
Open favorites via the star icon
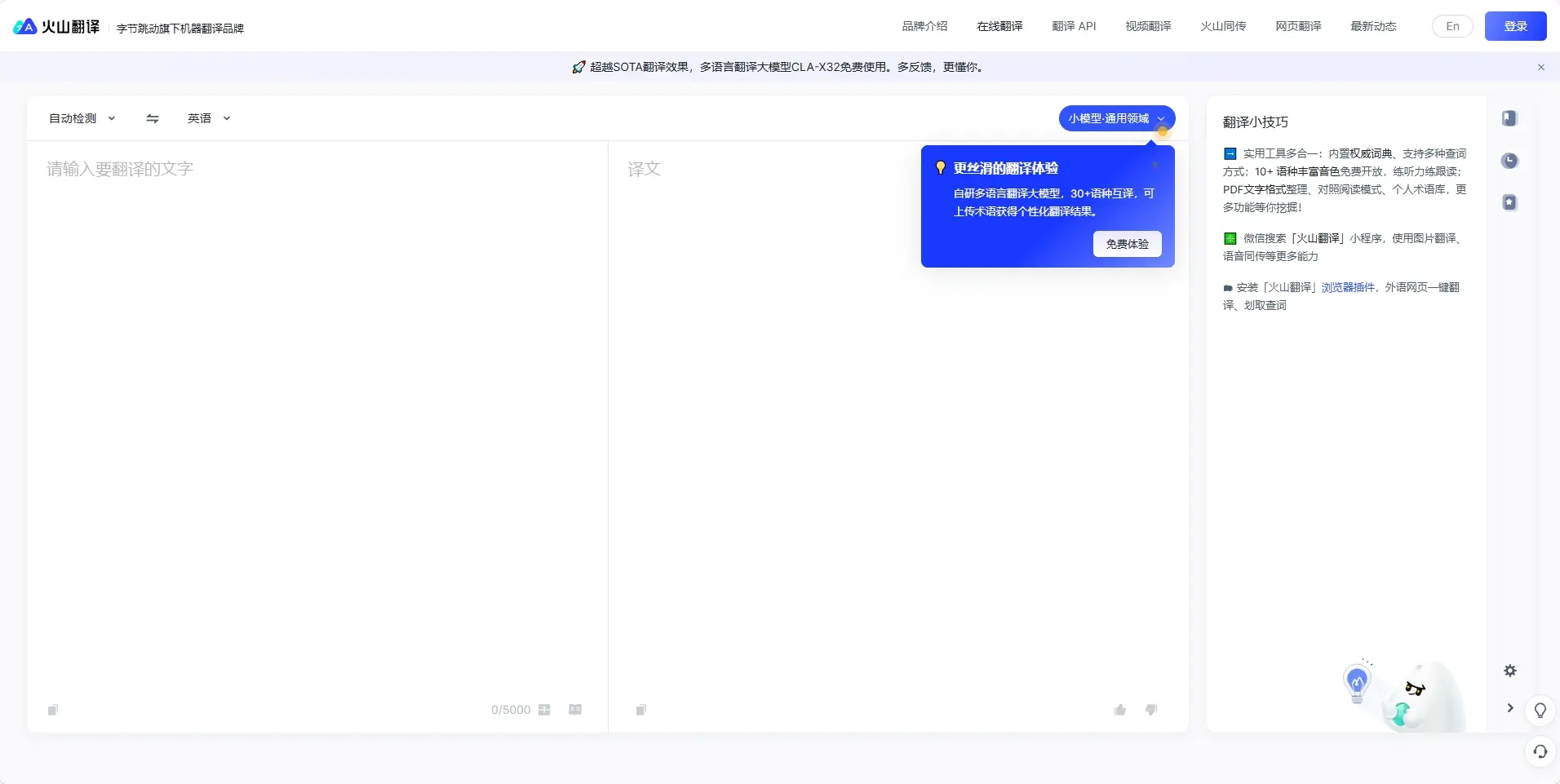(1509, 202)
